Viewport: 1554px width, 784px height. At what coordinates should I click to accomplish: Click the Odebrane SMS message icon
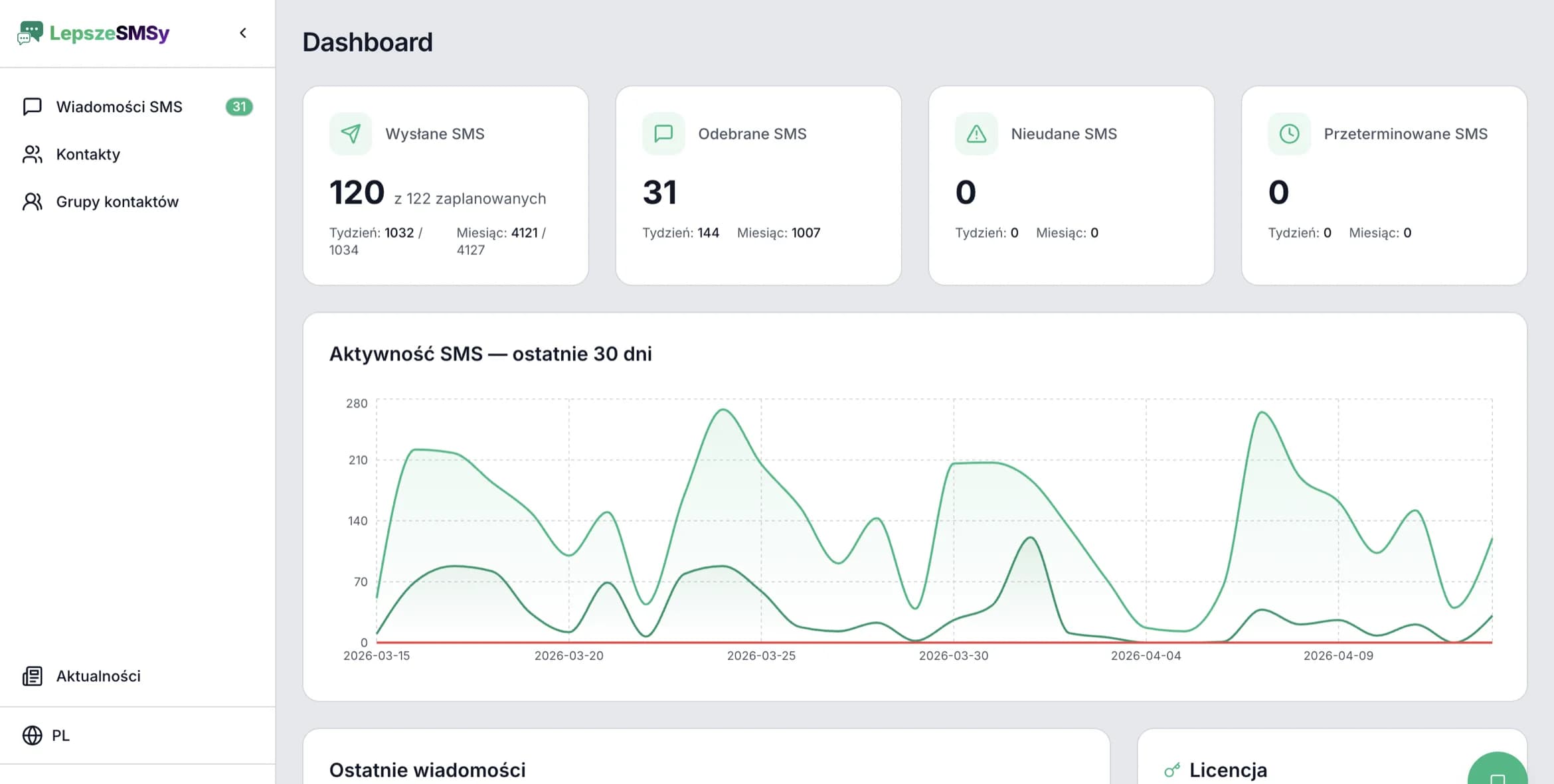click(x=663, y=133)
